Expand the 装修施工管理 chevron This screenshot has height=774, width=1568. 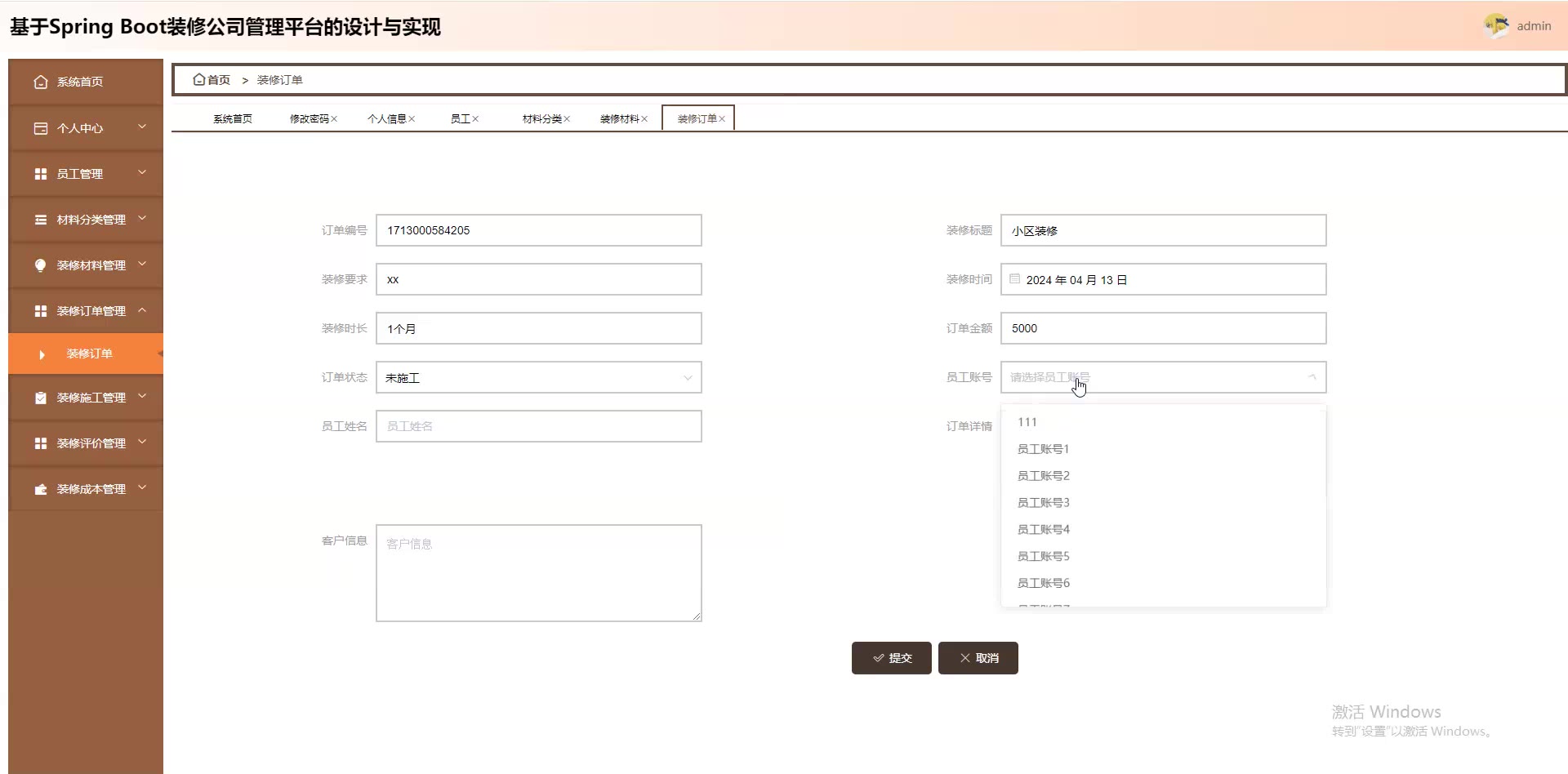click(x=142, y=396)
